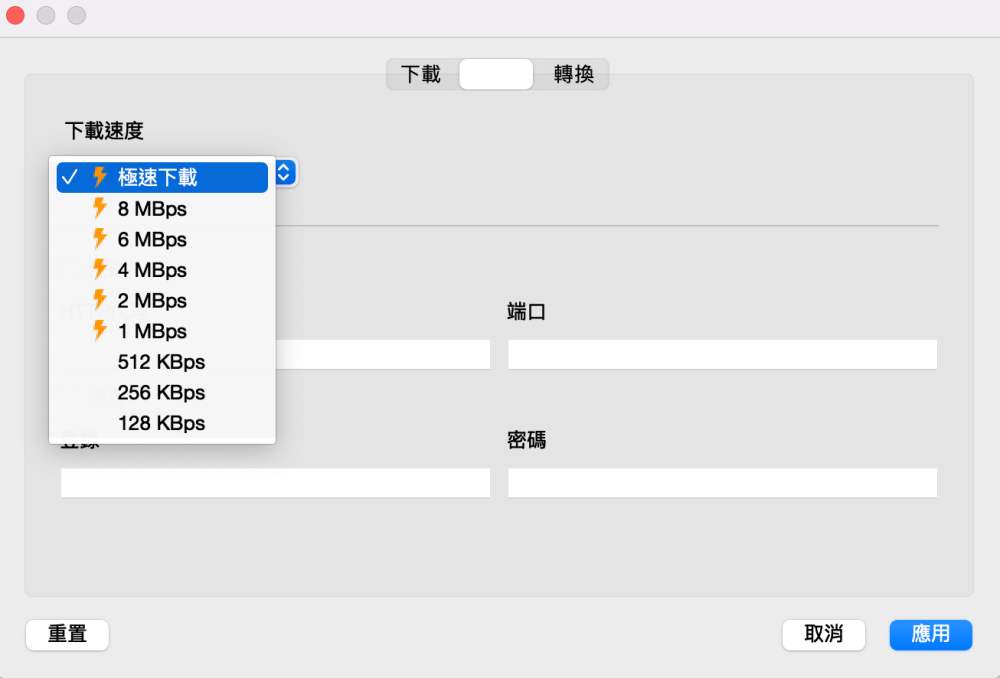This screenshot has height=678, width=1000.
Task: Select the 512 KBps speed option
Action: [161, 362]
